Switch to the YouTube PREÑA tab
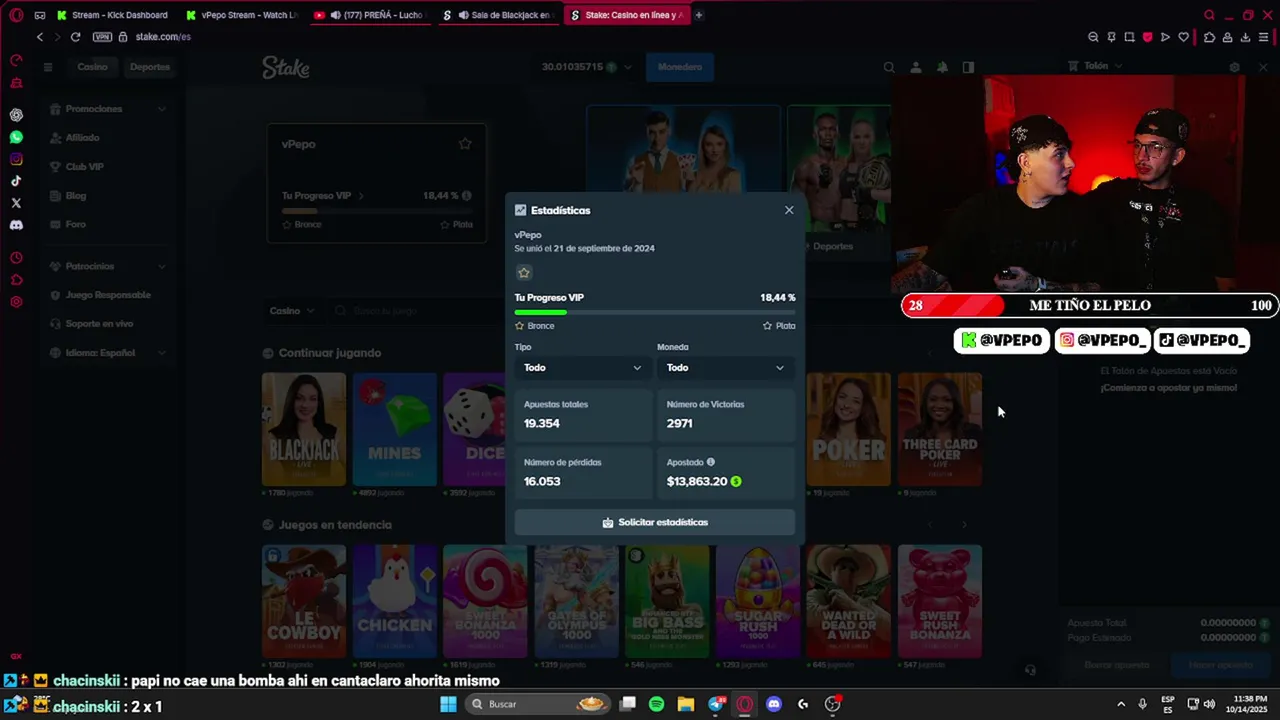The image size is (1280, 720). [x=371, y=15]
